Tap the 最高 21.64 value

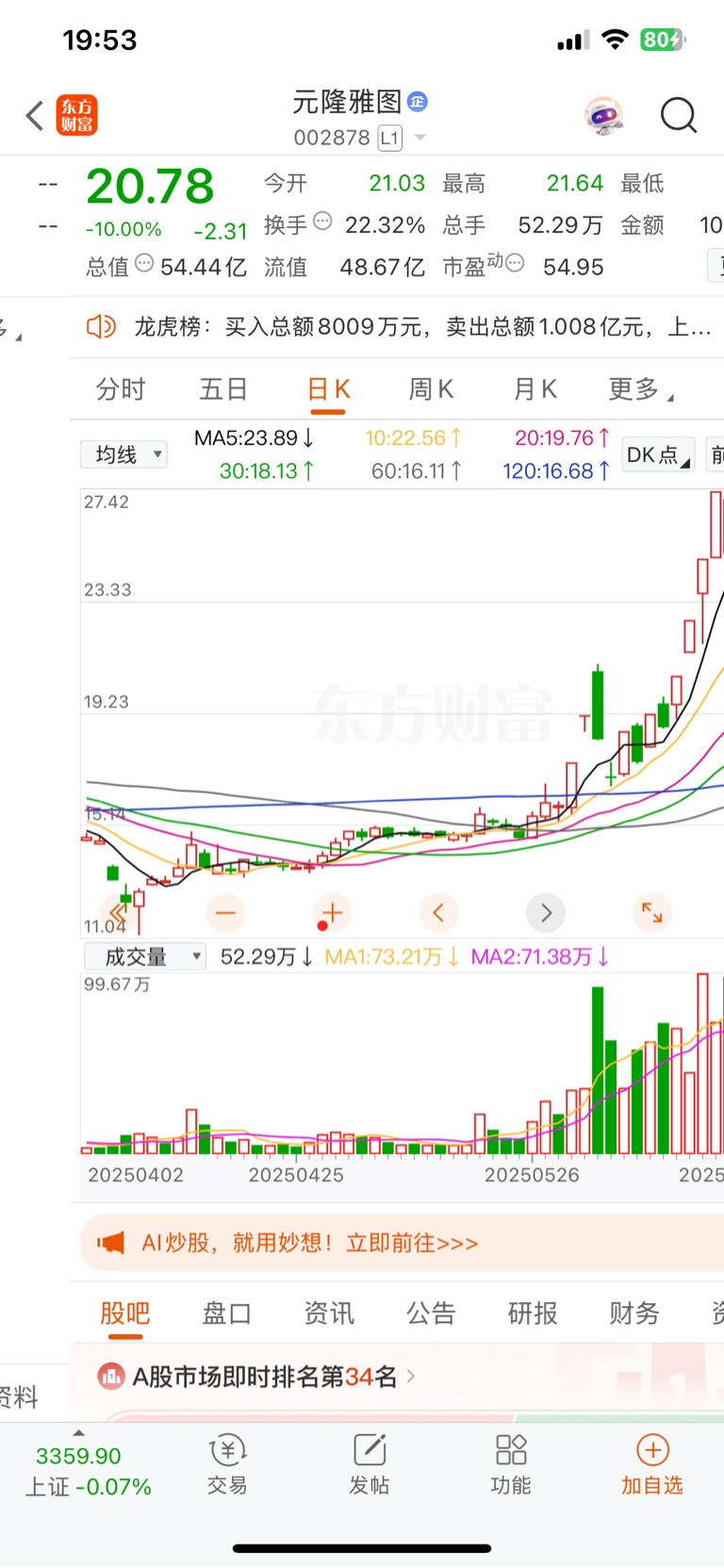tap(574, 183)
